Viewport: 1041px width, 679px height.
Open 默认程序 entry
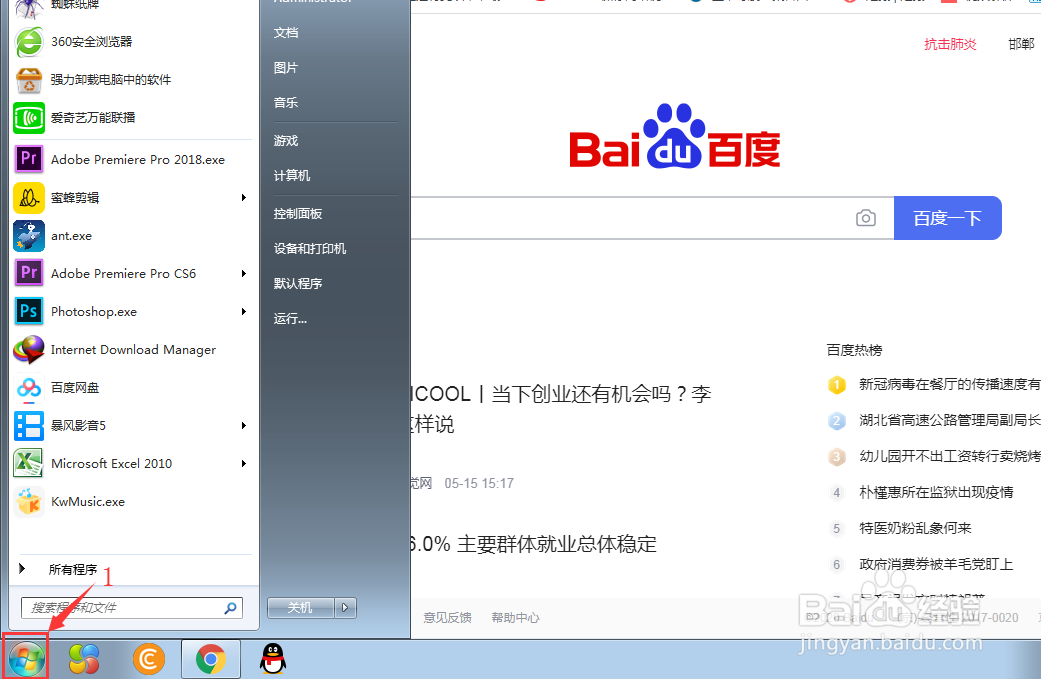point(298,283)
